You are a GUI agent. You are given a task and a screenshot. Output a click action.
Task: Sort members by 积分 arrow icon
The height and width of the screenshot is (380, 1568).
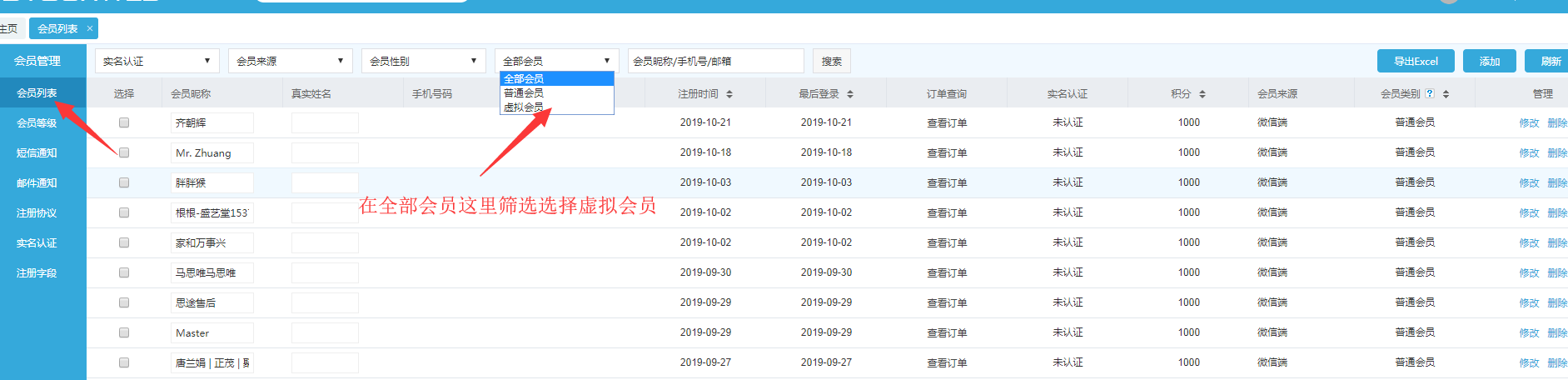(1202, 94)
